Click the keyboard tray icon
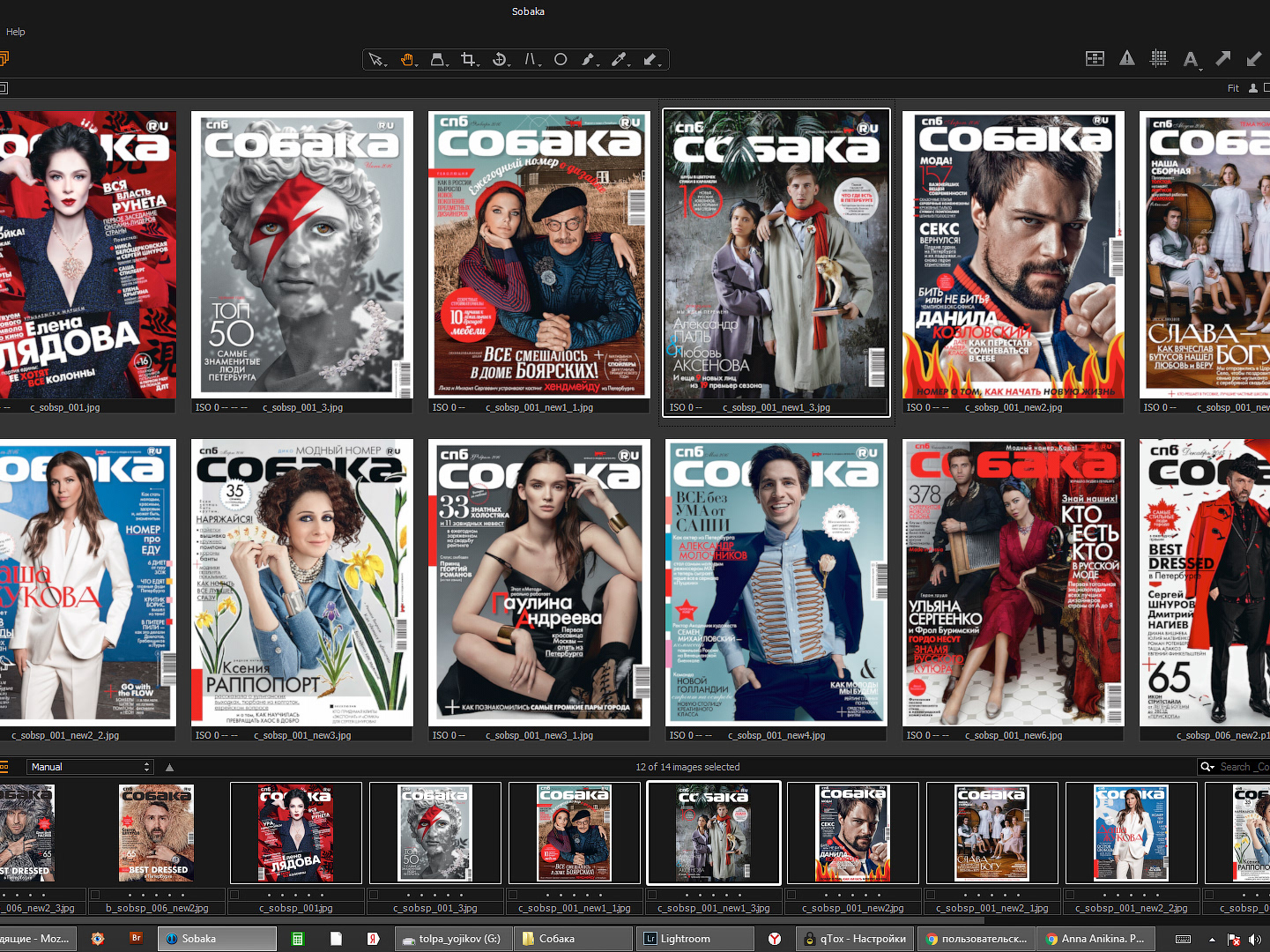This screenshot has width=1270, height=952. click(x=1184, y=940)
